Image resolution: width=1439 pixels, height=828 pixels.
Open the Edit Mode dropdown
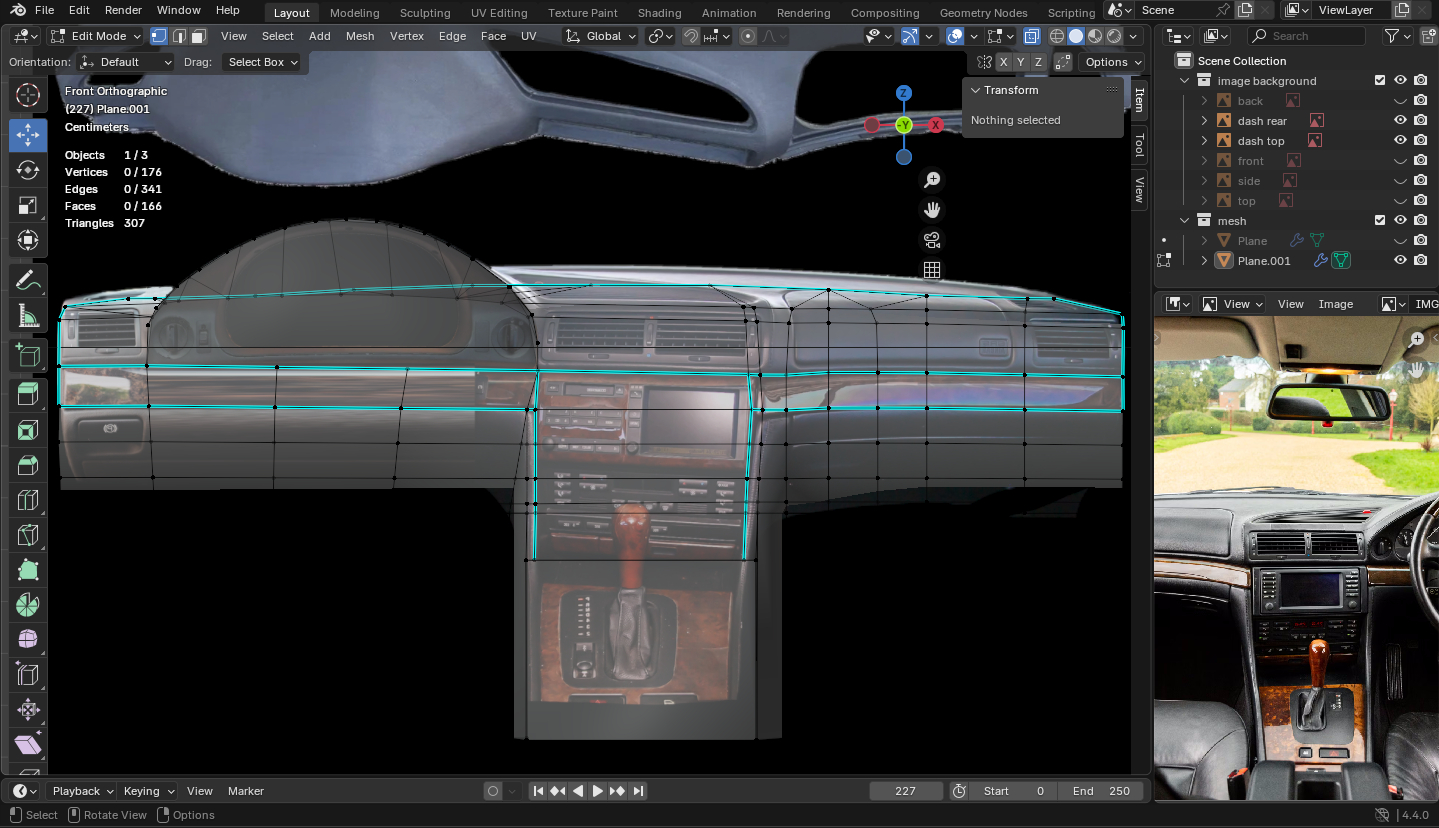pos(96,36)
